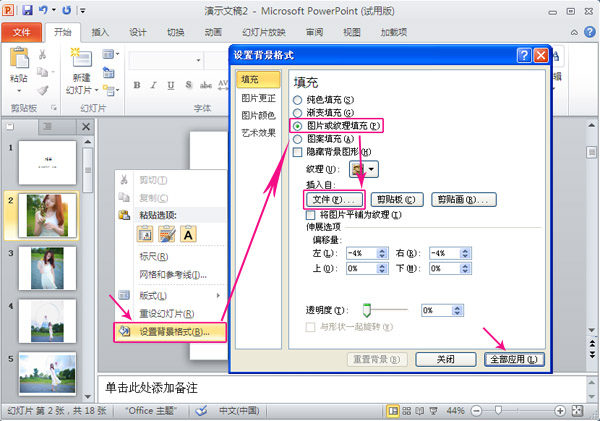Viewport: 600px width, 421px height.
Task: Check 将图片平铺为纹理 checkbox
Action: click(310, 215)
